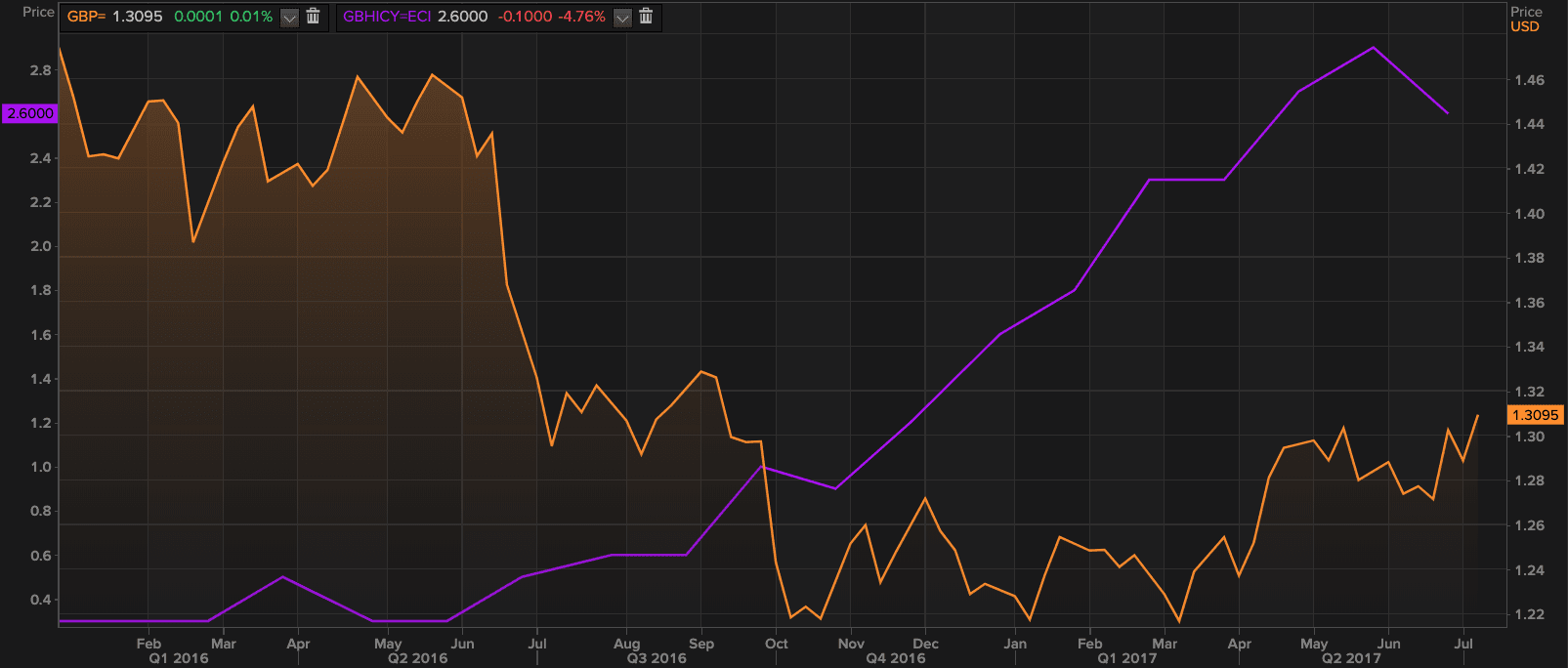The height and width of the screenshot is (668, 1568).
Task: Remove GBHICY=ECI series using trash icon
Action: tap(646, 17)
